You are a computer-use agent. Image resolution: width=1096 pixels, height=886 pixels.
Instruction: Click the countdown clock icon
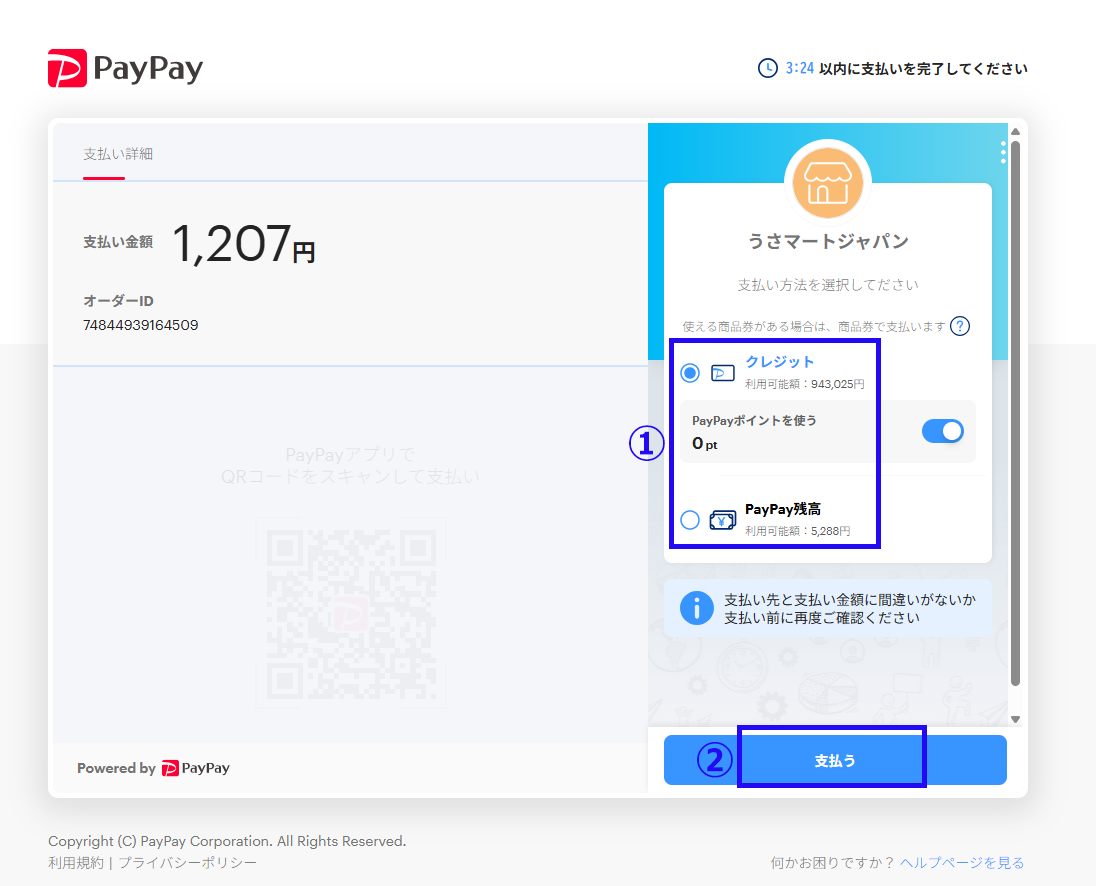(767, 68)
